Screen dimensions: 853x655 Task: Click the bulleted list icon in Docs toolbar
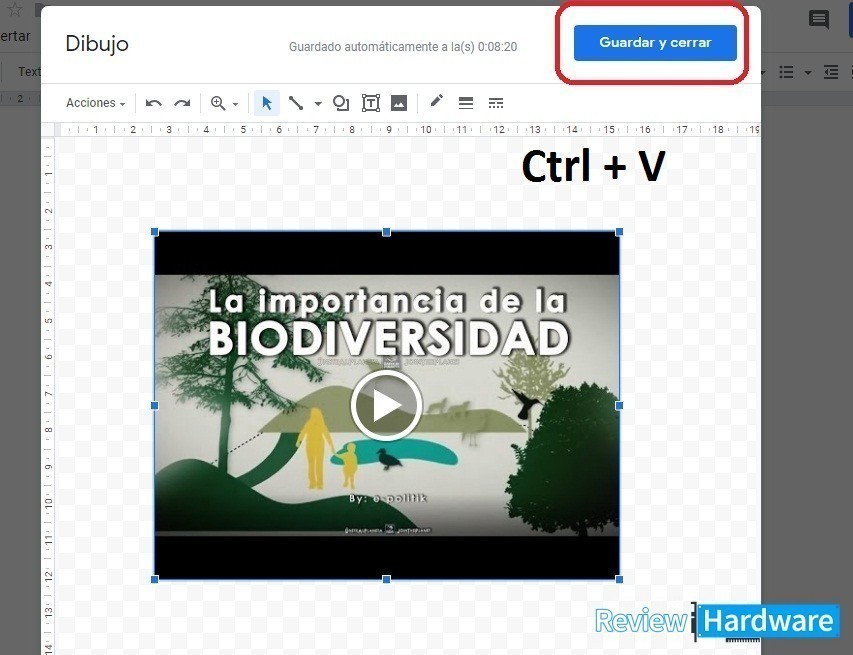click(x=786, y=72)
